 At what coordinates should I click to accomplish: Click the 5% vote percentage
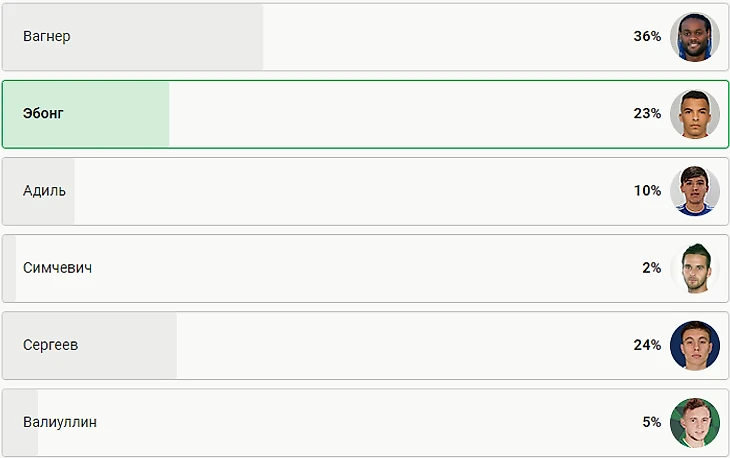[651, 422]
